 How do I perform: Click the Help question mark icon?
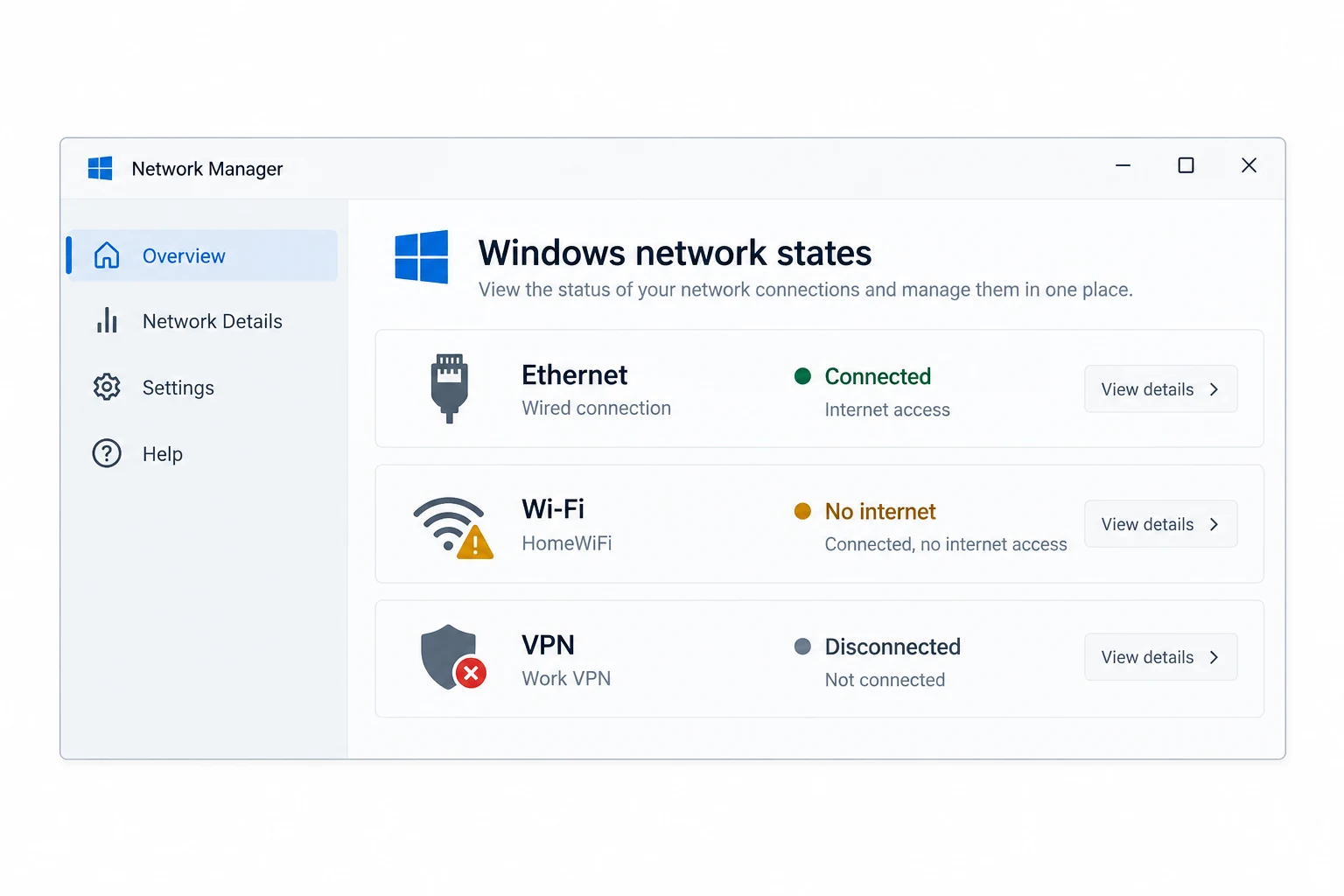(x=107, y=453)
